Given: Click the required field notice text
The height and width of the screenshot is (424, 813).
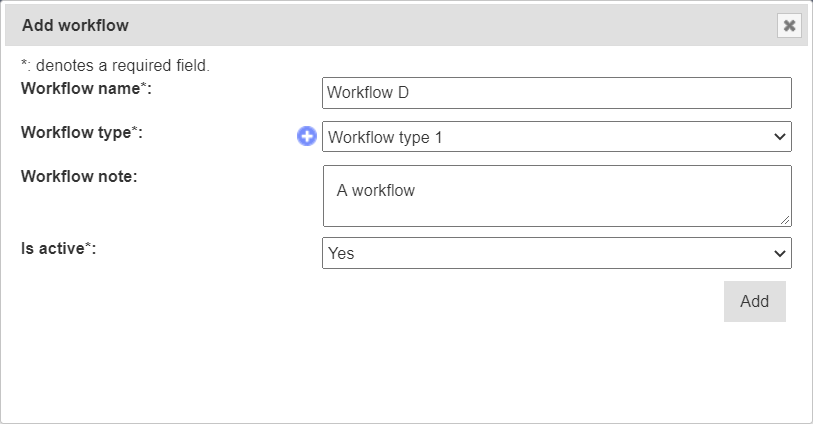Looking at the screenshot, I should point(115,66).
